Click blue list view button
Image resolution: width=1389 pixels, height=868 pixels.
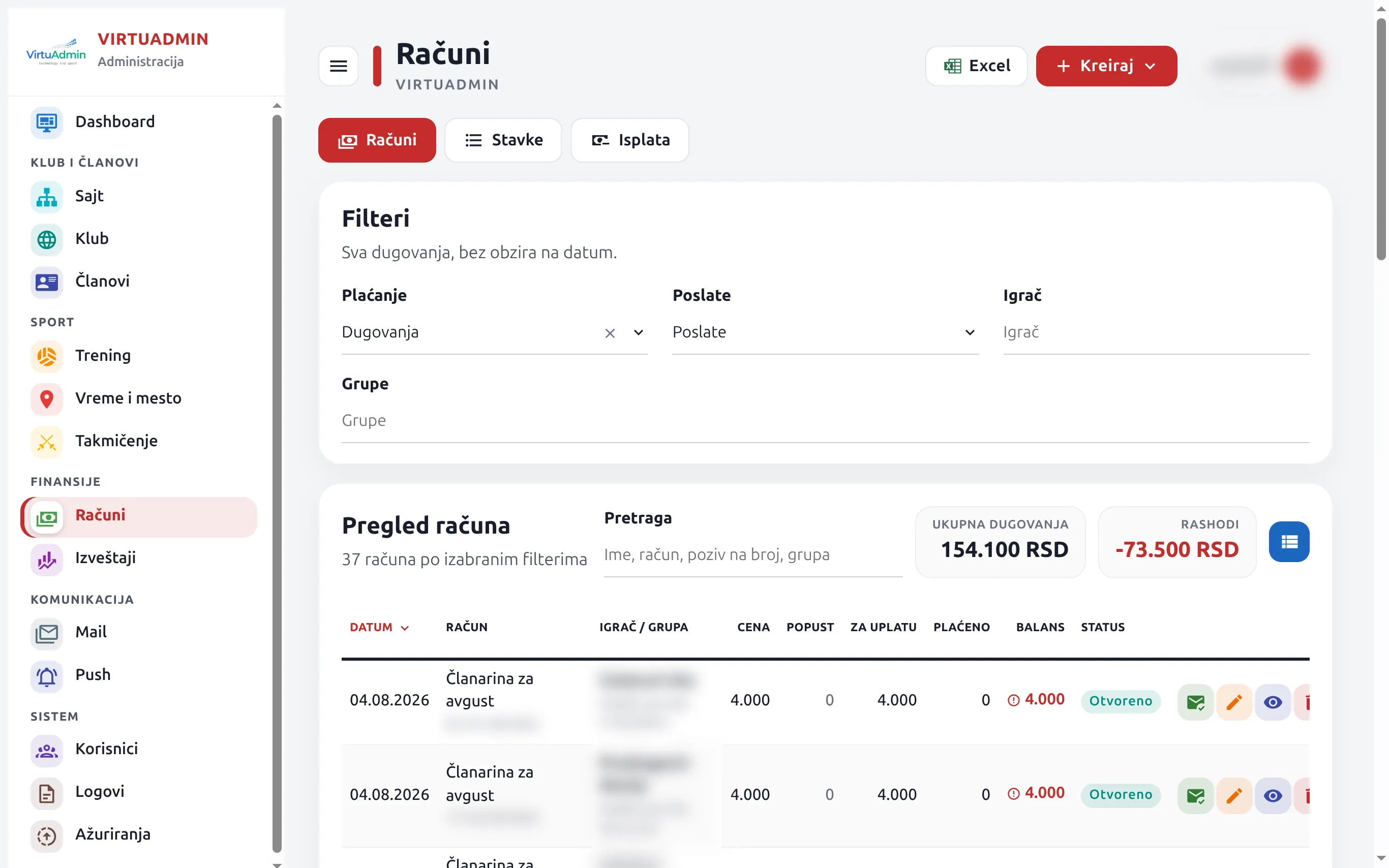(x=1288, y=541)
